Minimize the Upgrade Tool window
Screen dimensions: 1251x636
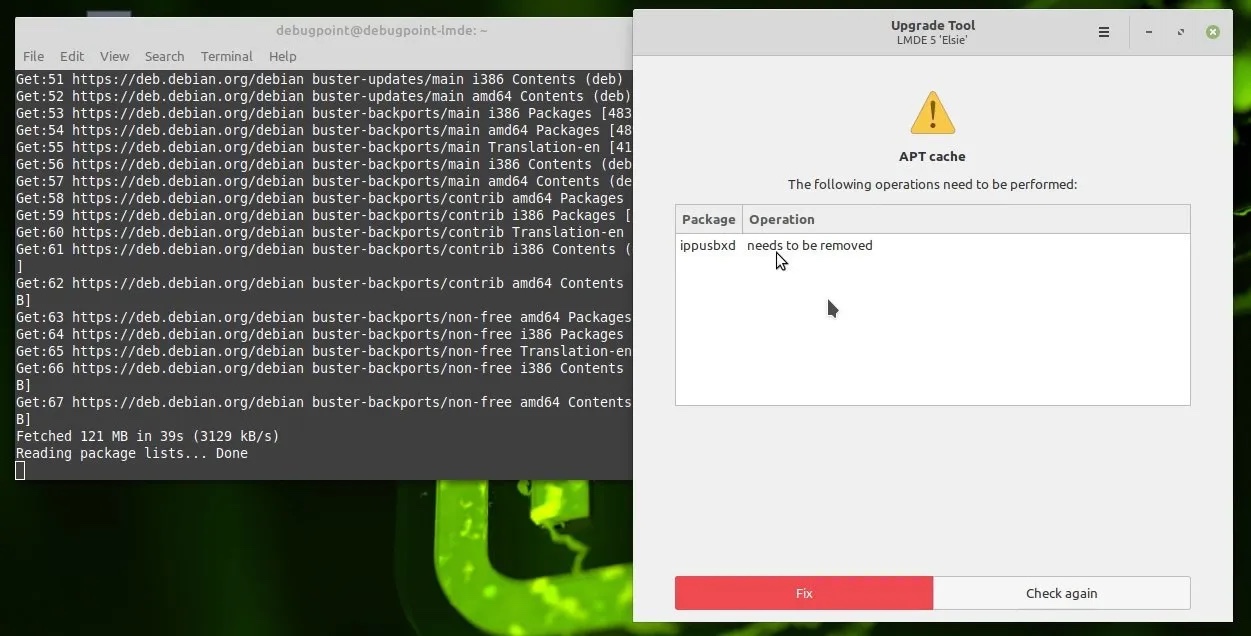click(1149, 32)
